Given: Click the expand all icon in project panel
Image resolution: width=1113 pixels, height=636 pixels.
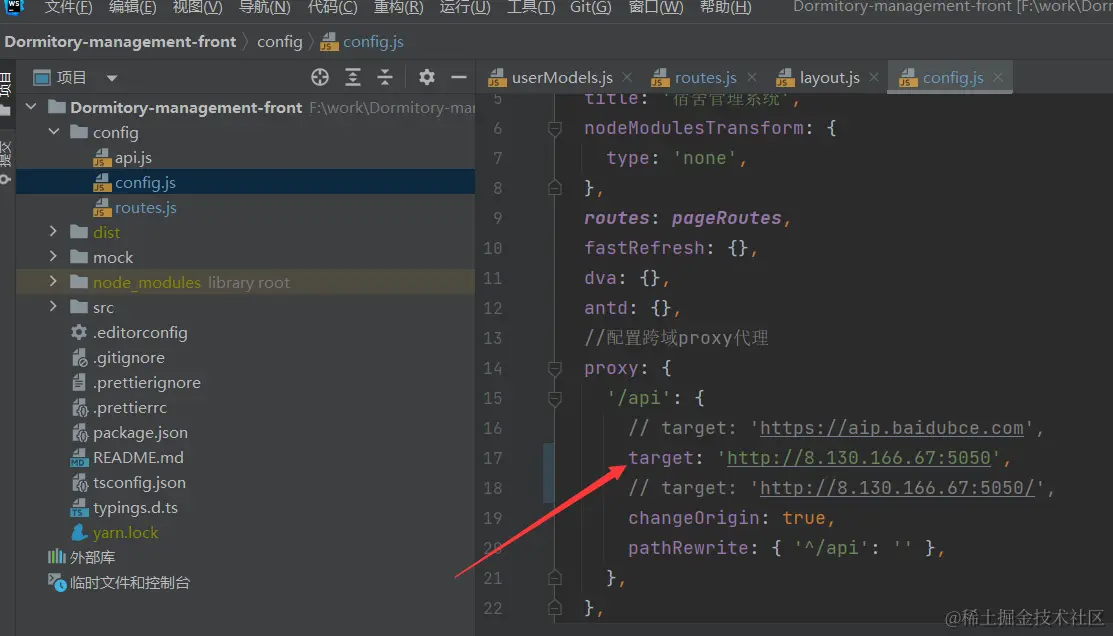Looking at the screenshot, I should pyautogui.click(x=353, y=77).
